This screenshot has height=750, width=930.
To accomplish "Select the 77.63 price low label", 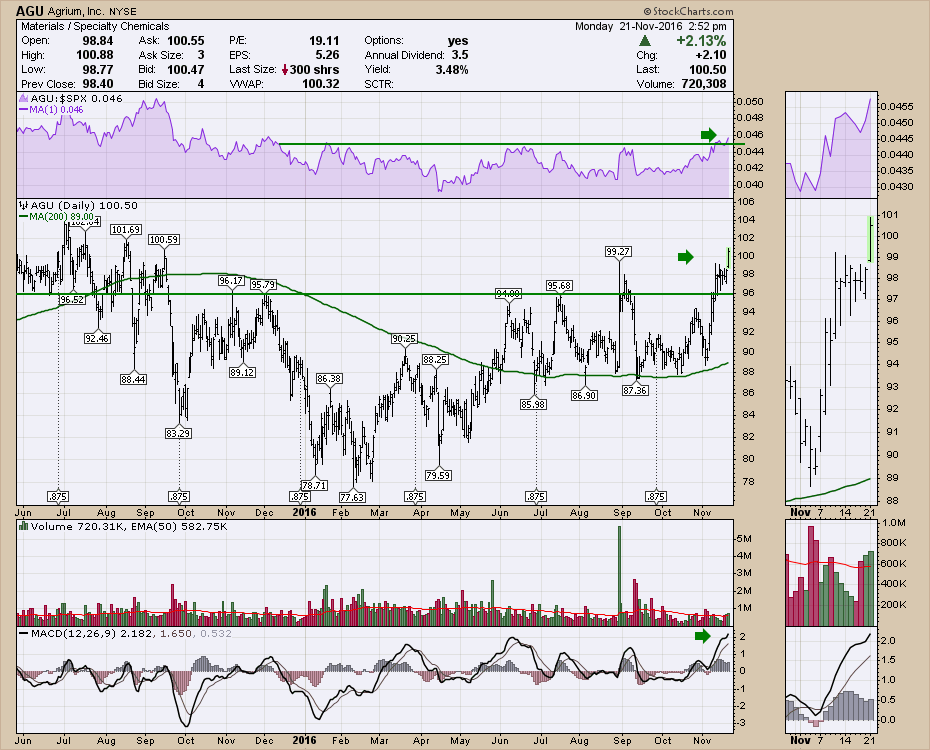I will point(352,496).
